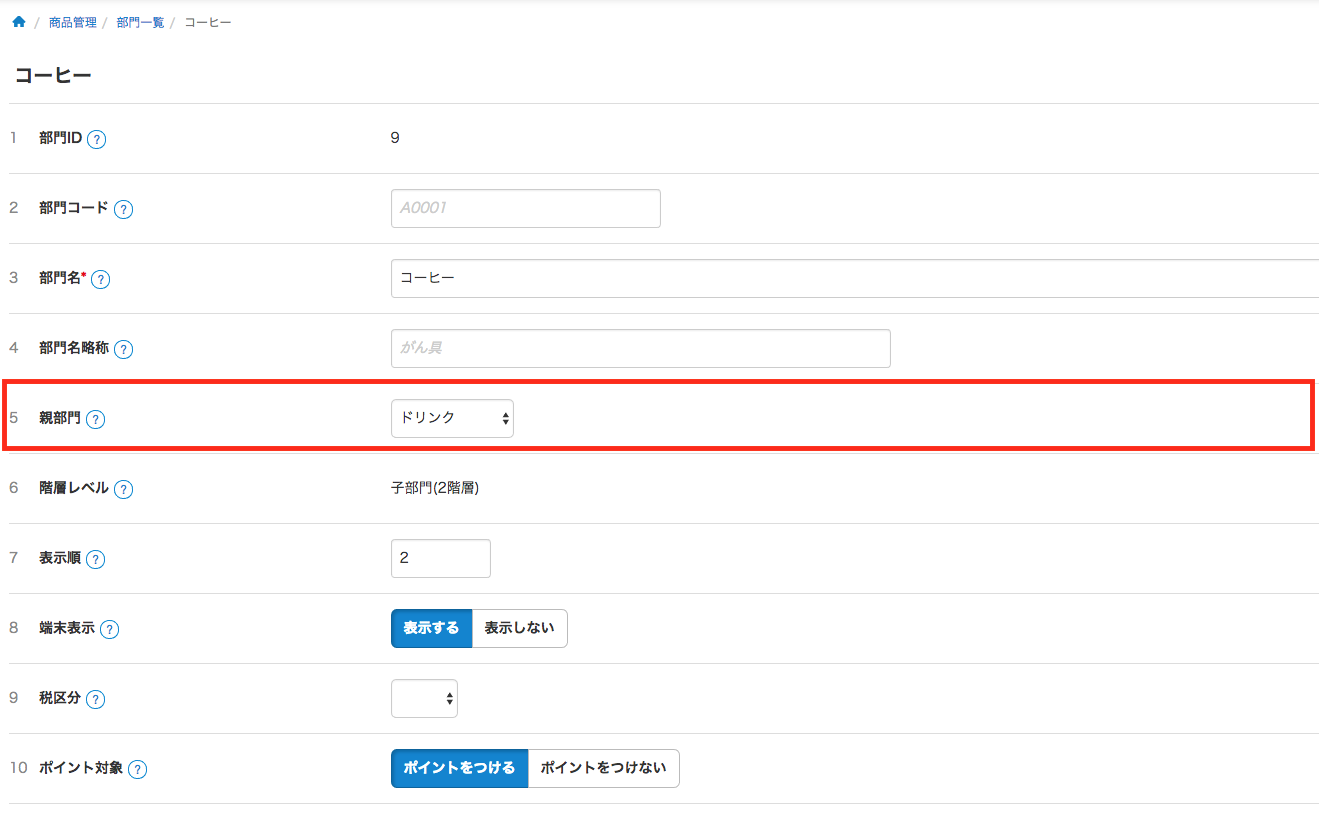This screenshot has height=818, width=1319.
Task: Open the 税区分 dropdown
Action: click(424, 698)
